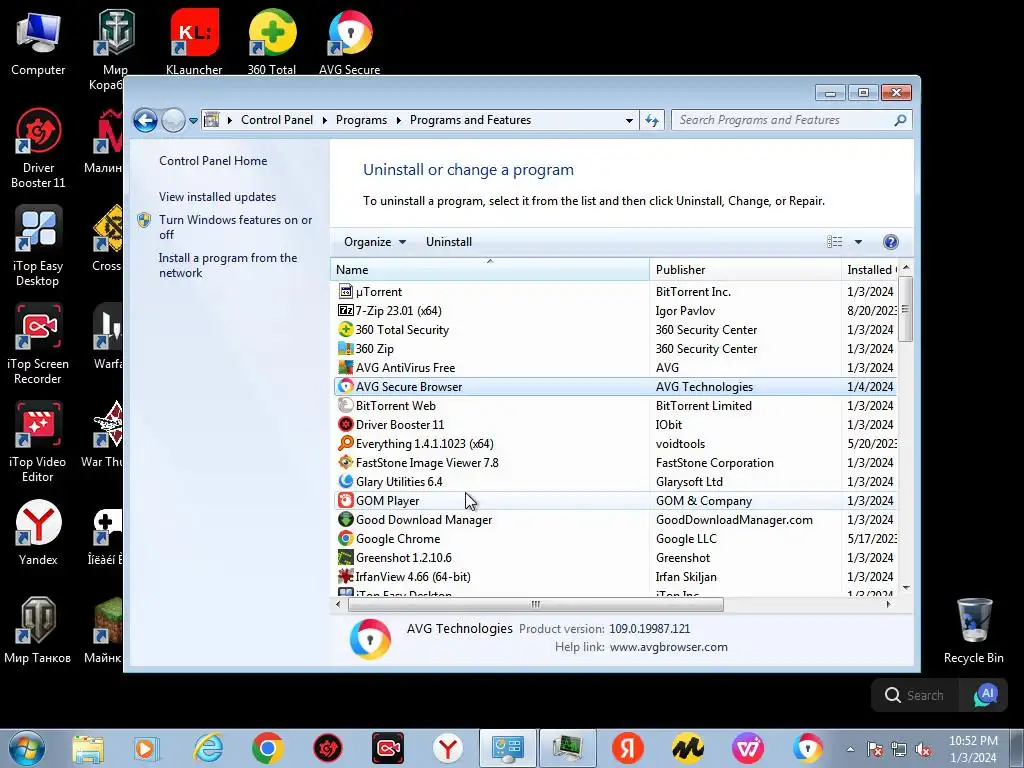The image size is (1024, 768).
Task: Select AVG AntiVirus Free entry
Action: [615, 368]
